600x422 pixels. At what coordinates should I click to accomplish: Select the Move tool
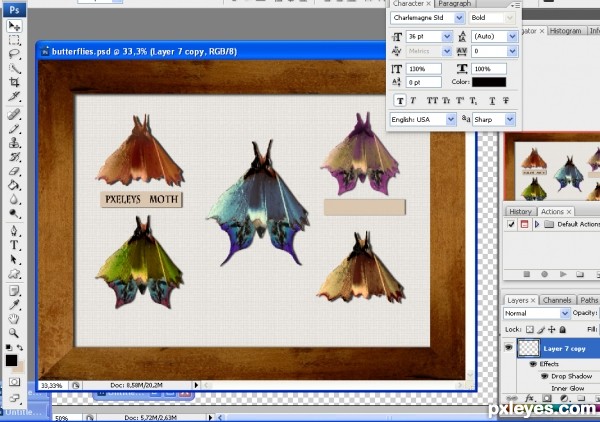tap(14, 26)
